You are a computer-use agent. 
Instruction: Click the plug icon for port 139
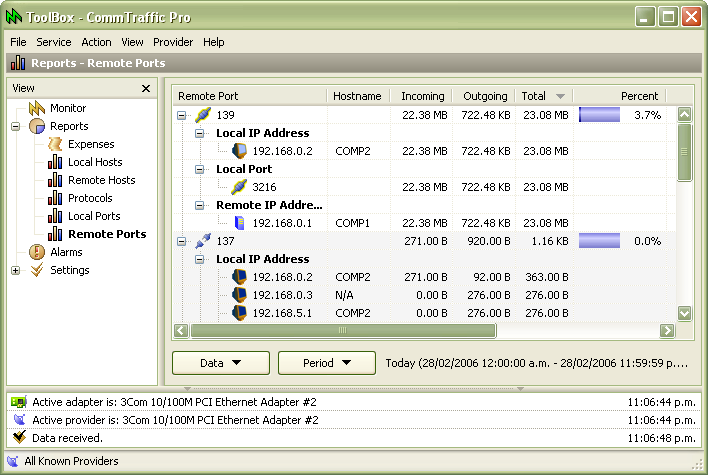point(203,115)
